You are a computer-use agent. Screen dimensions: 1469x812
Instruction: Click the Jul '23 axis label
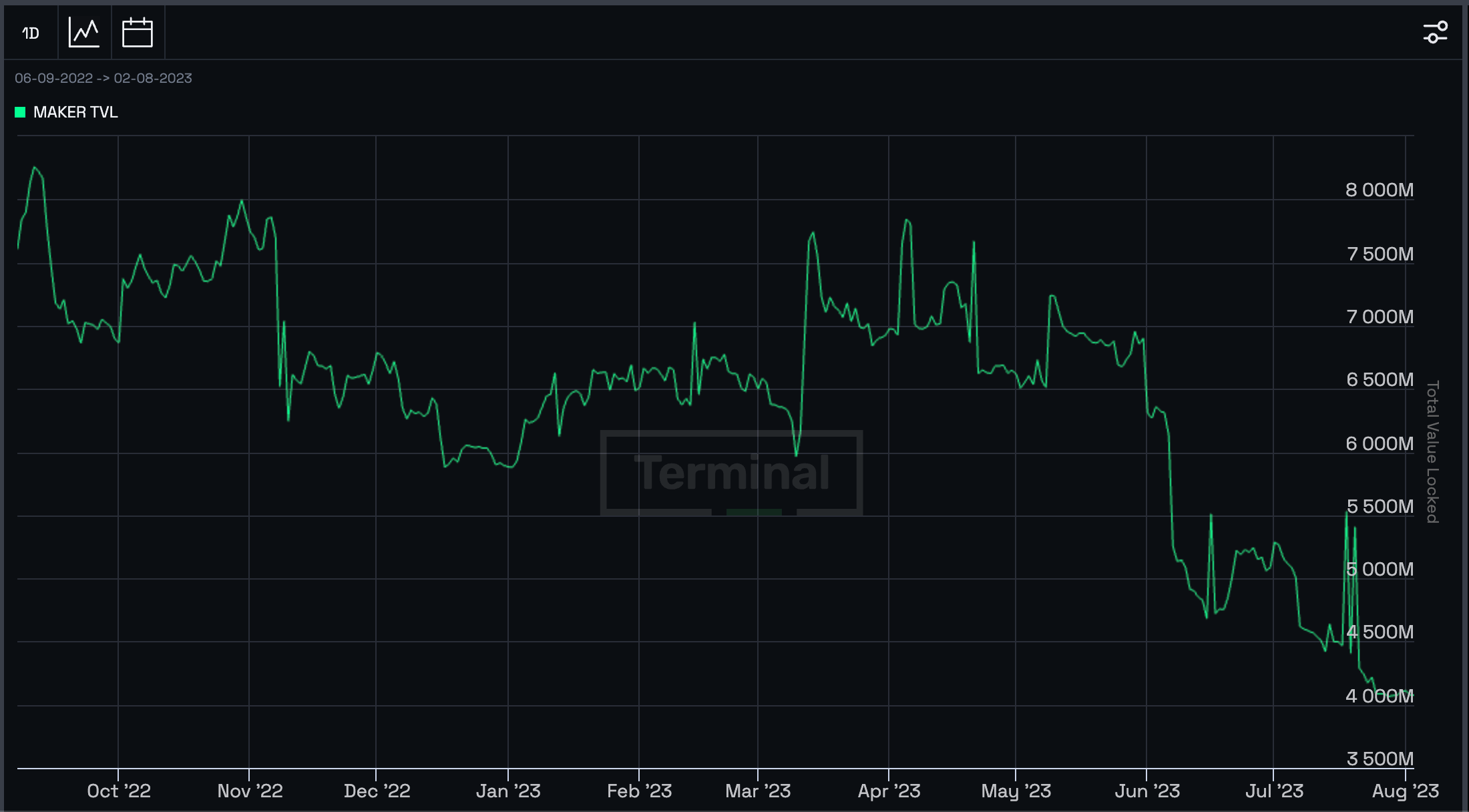coord(1274,791)
